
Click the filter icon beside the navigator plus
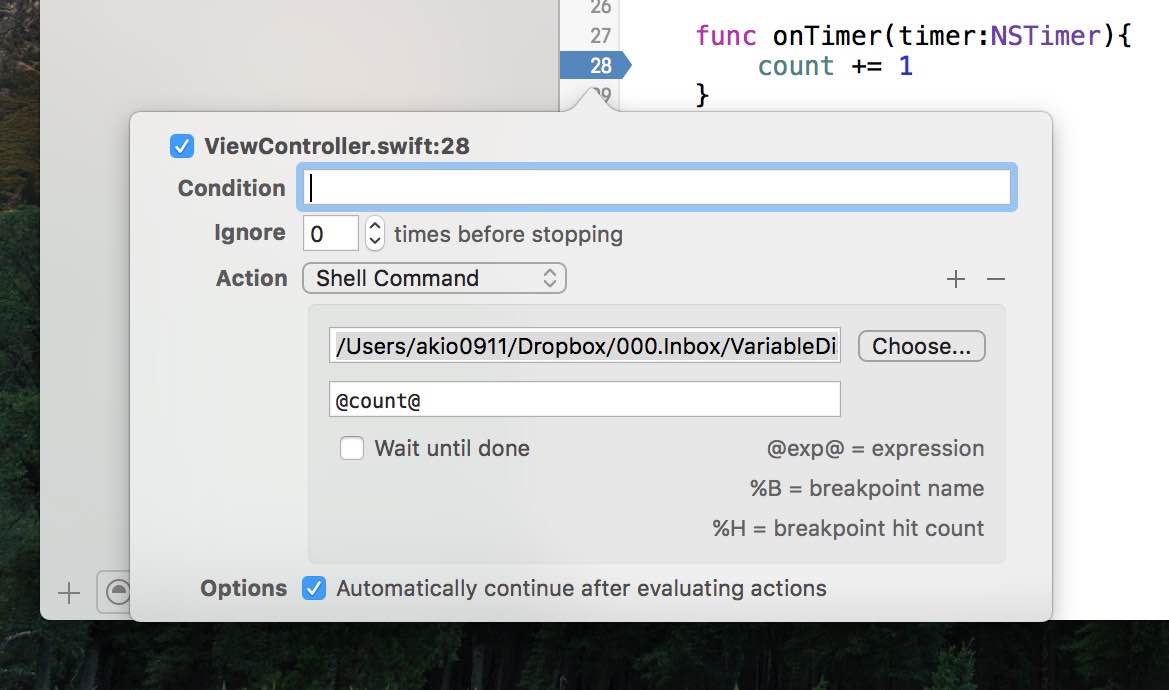[116, 592]
